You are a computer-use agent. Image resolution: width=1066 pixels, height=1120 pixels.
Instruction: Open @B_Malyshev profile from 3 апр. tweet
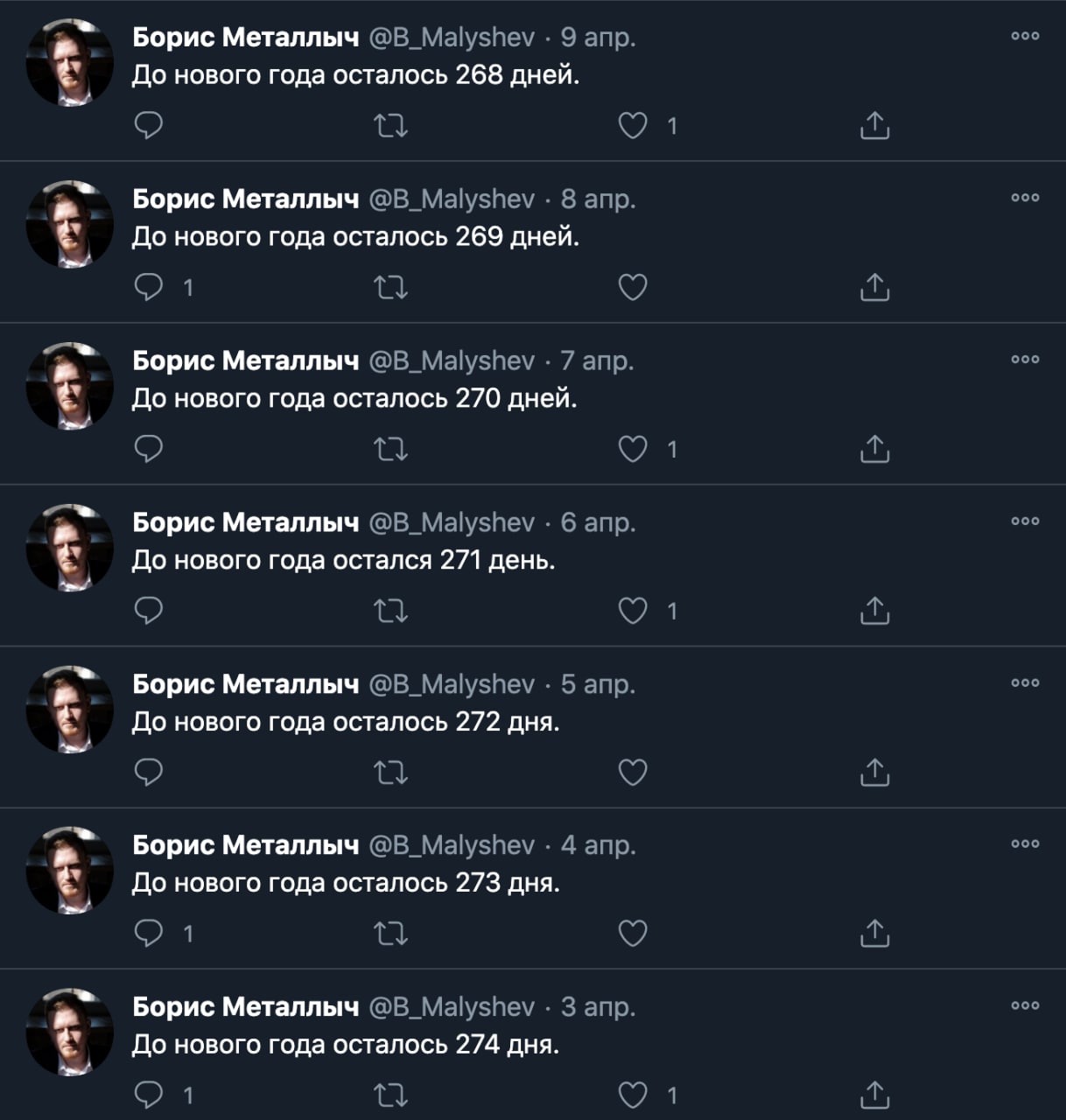pos(451,1007)
